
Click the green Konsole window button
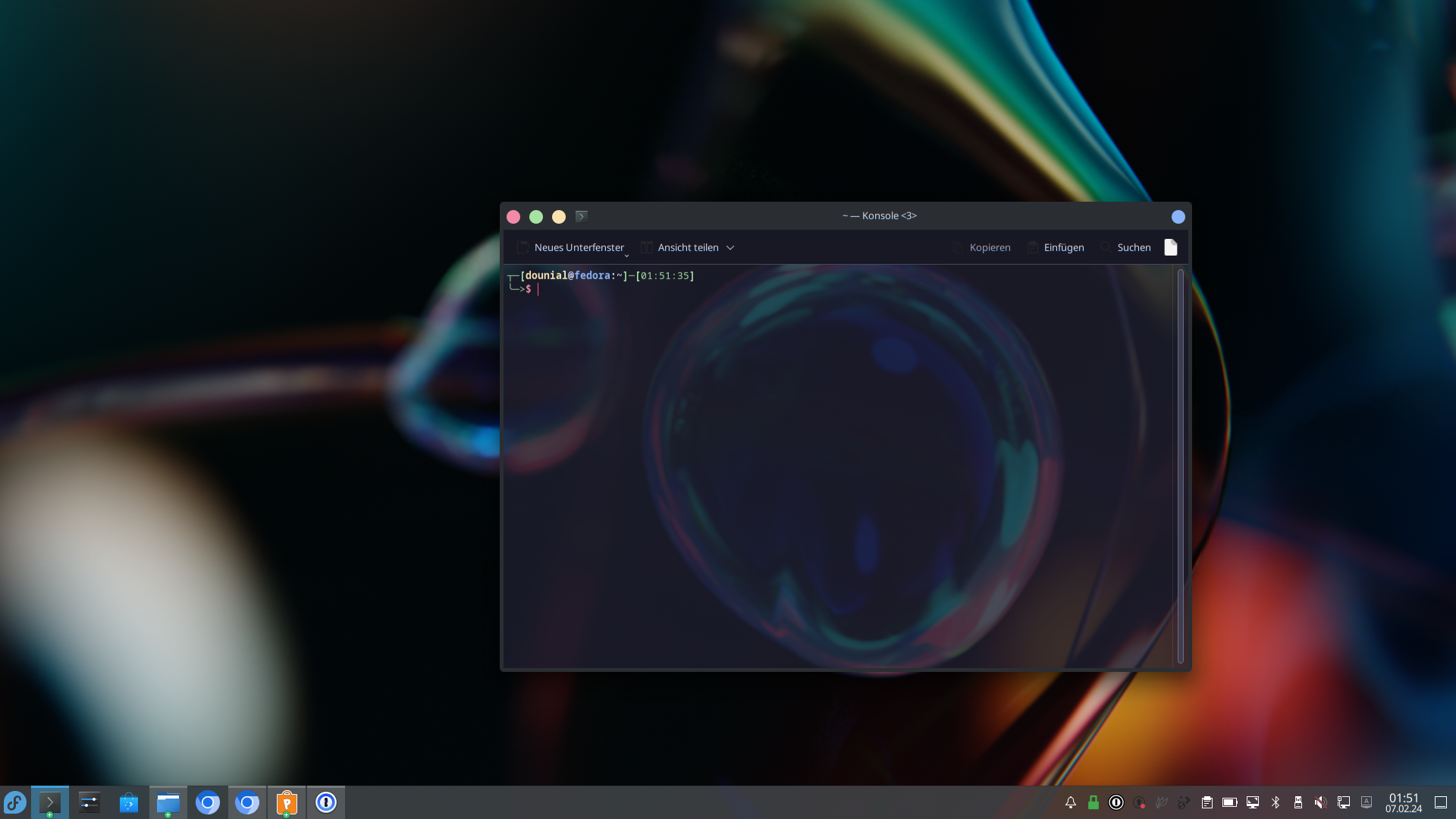(536, 217)
